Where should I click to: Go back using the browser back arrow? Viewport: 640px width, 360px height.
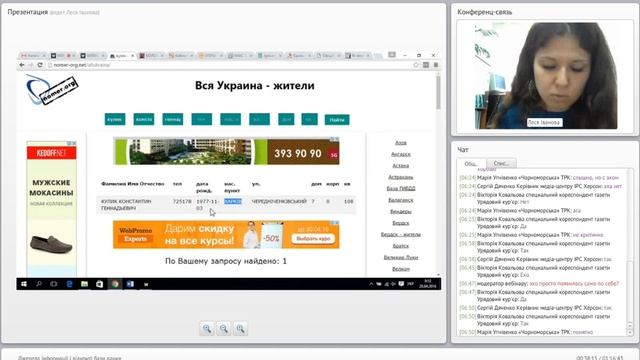pos(22,65)
